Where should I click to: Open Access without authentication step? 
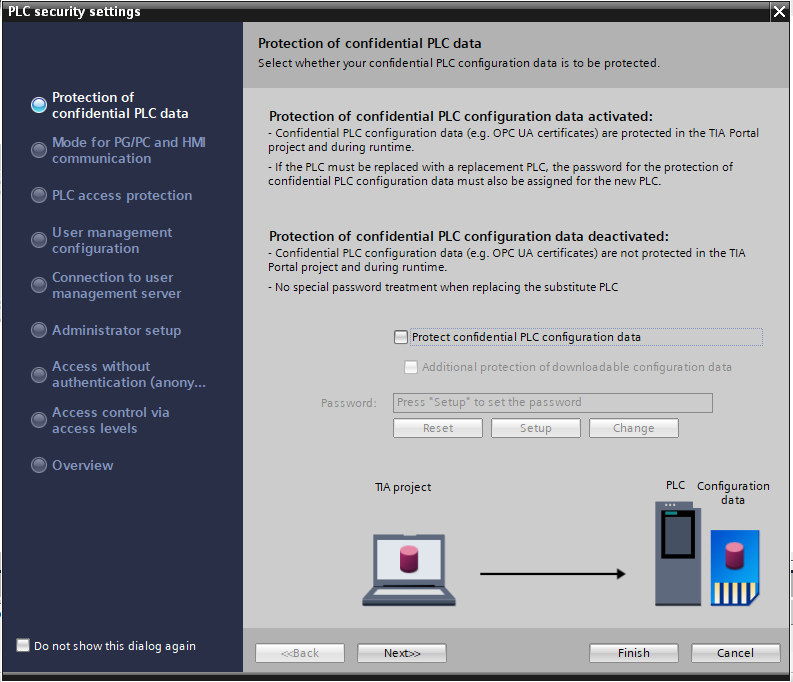pyautogui.click(x=129, y=374)
